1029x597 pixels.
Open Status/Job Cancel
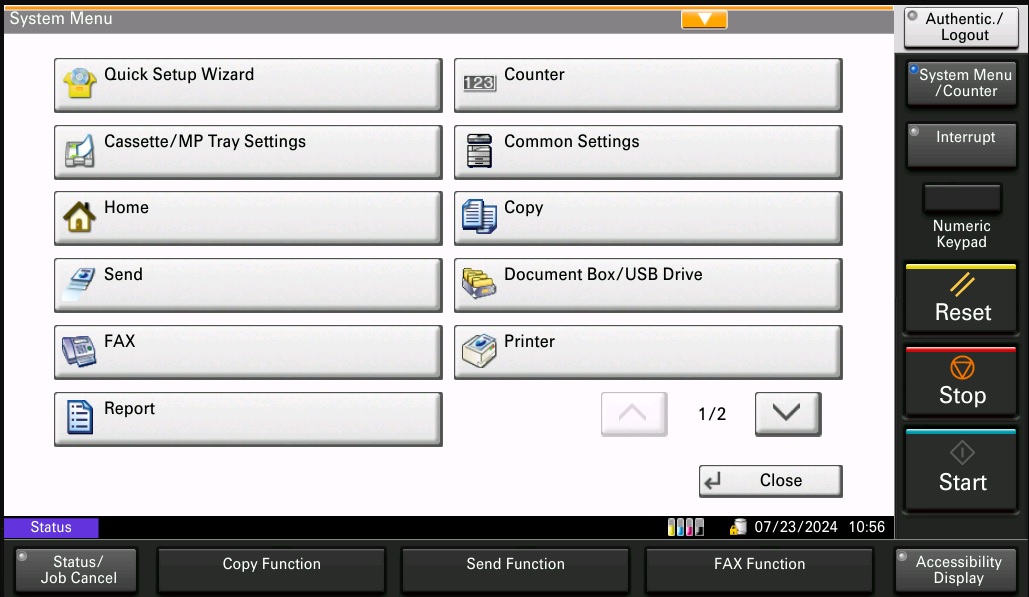coord(77,569)
